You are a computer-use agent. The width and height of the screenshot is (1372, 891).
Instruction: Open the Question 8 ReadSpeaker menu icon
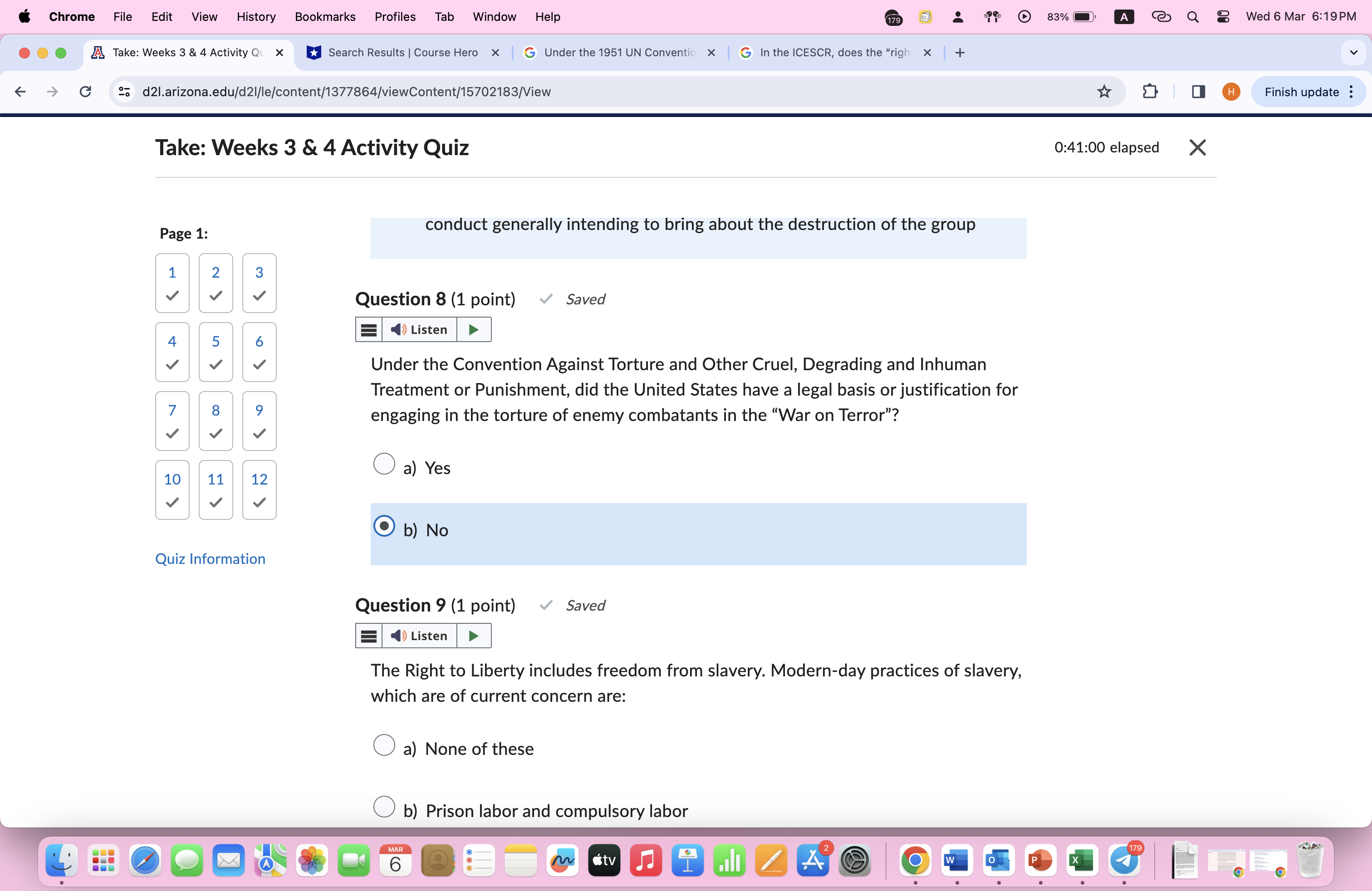pyautogui.click(x=369, y=330)
